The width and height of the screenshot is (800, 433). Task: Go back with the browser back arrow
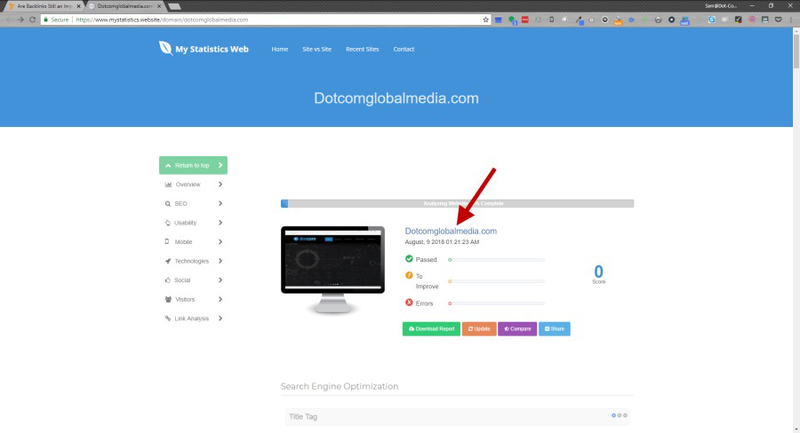(8, 19)
